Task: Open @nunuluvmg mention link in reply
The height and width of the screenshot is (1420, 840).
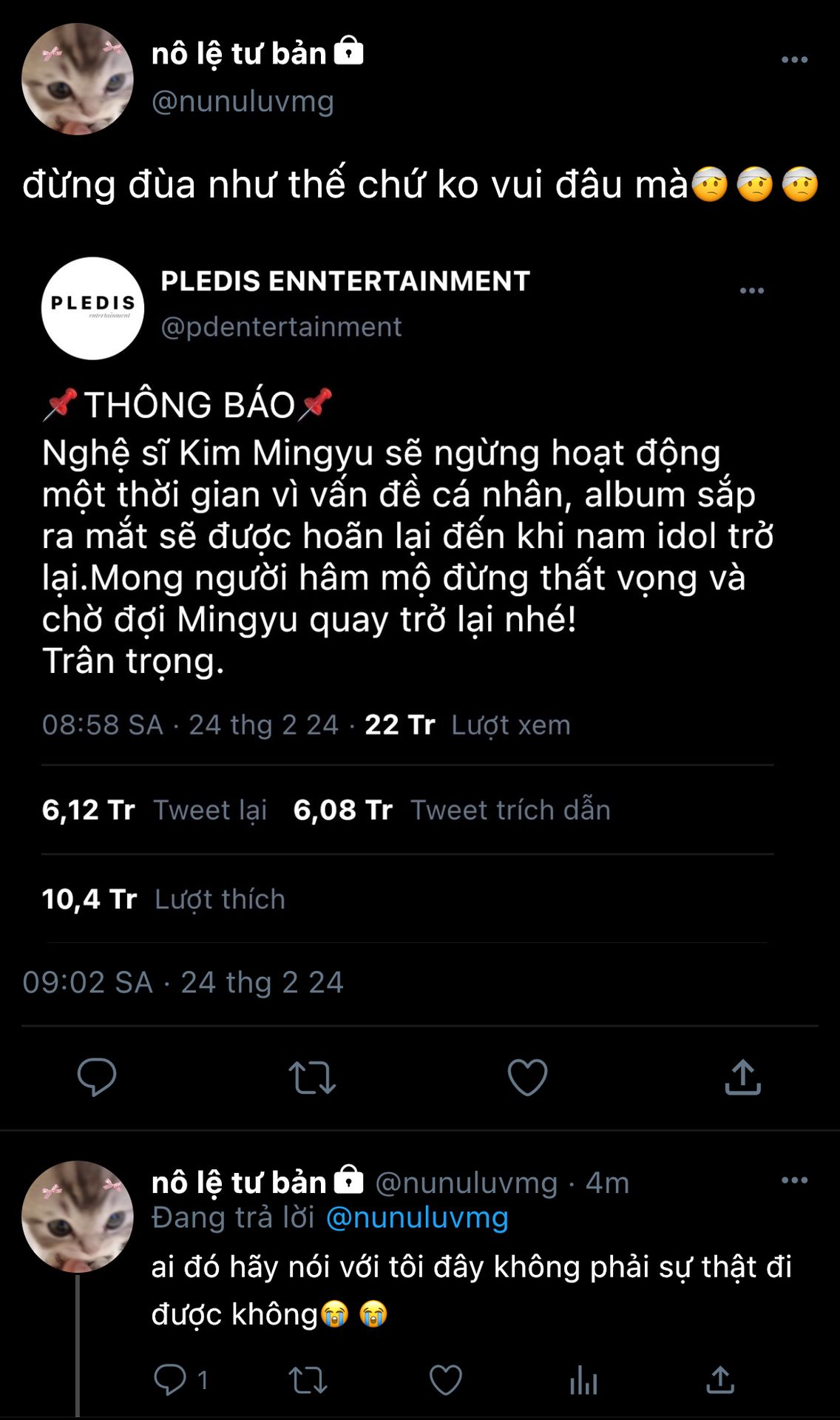Action: [x=417, y=1217]
